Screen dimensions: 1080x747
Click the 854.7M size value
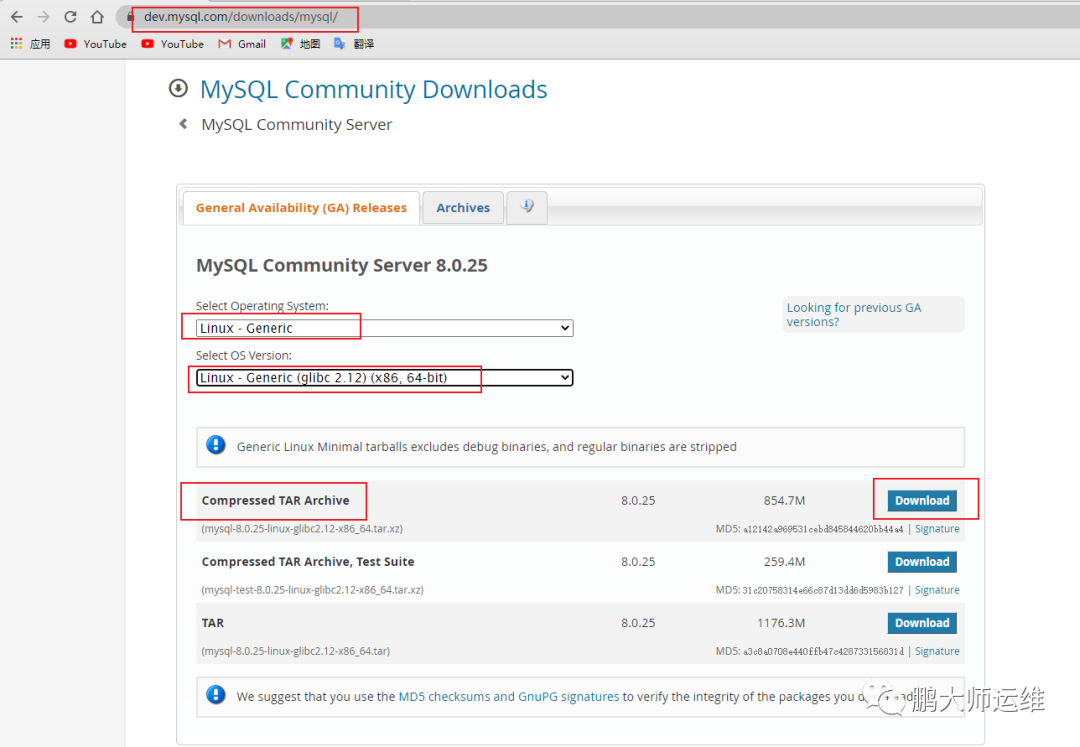[x=784, y=501]
